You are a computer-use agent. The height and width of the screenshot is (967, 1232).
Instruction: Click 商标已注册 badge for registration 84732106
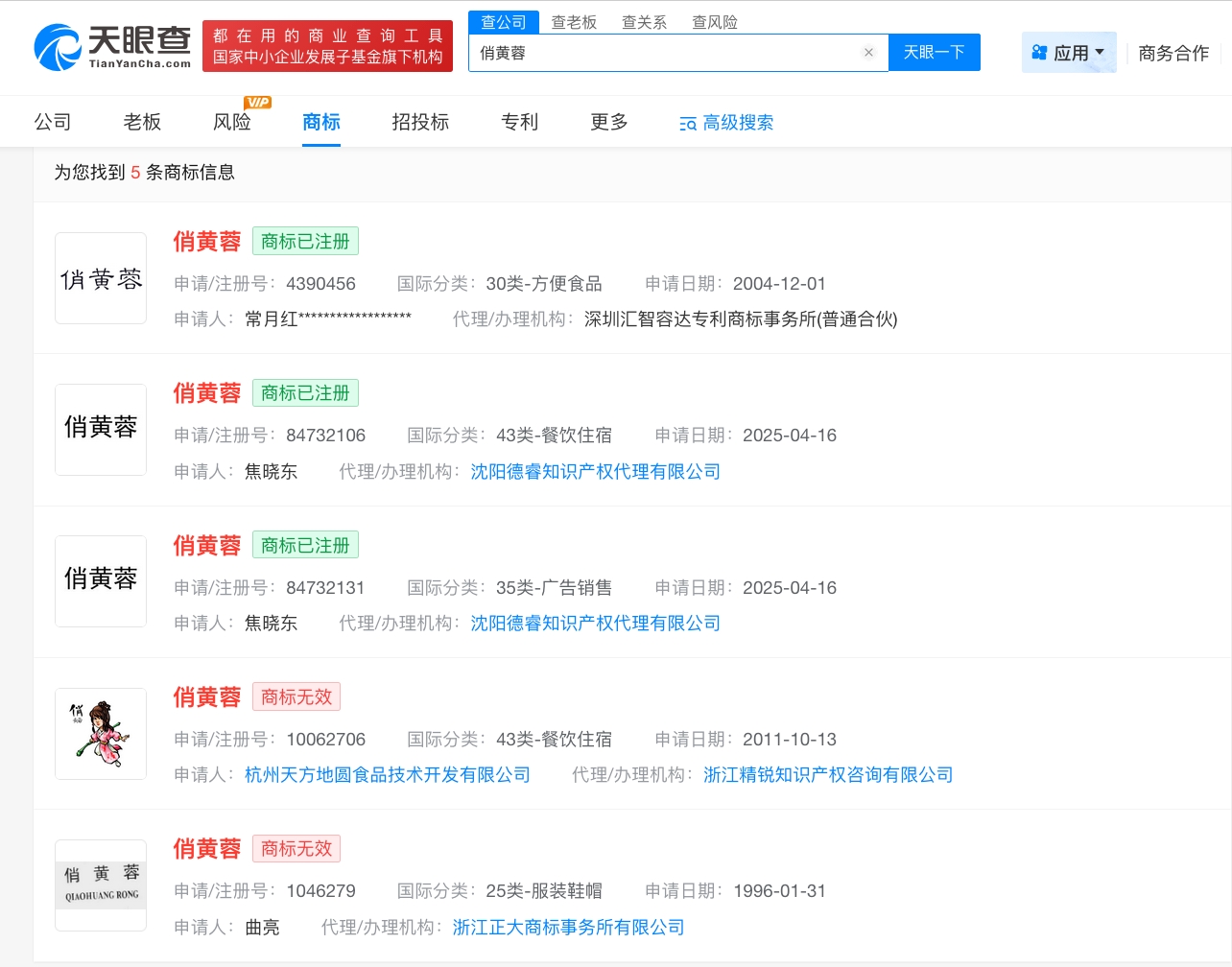coord(305,392)
